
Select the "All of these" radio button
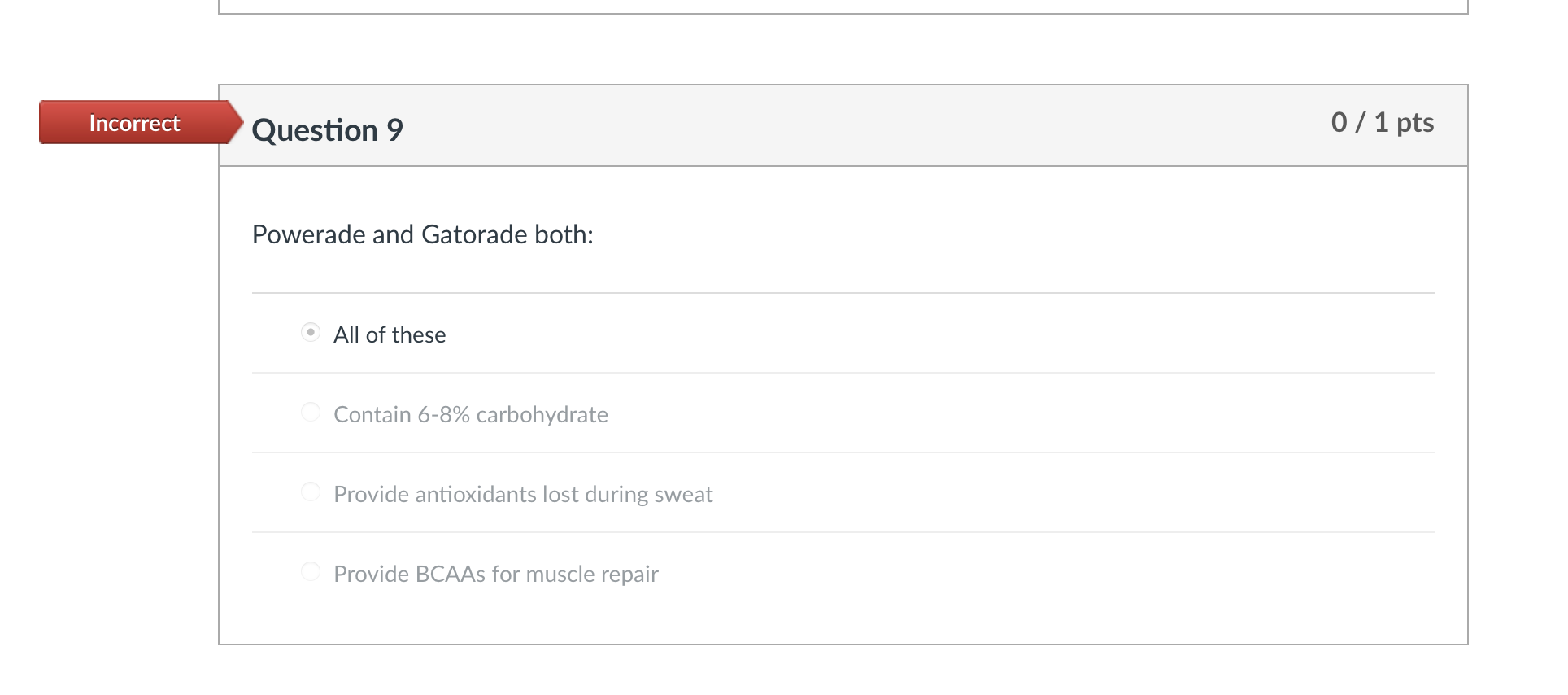point(311,333)
